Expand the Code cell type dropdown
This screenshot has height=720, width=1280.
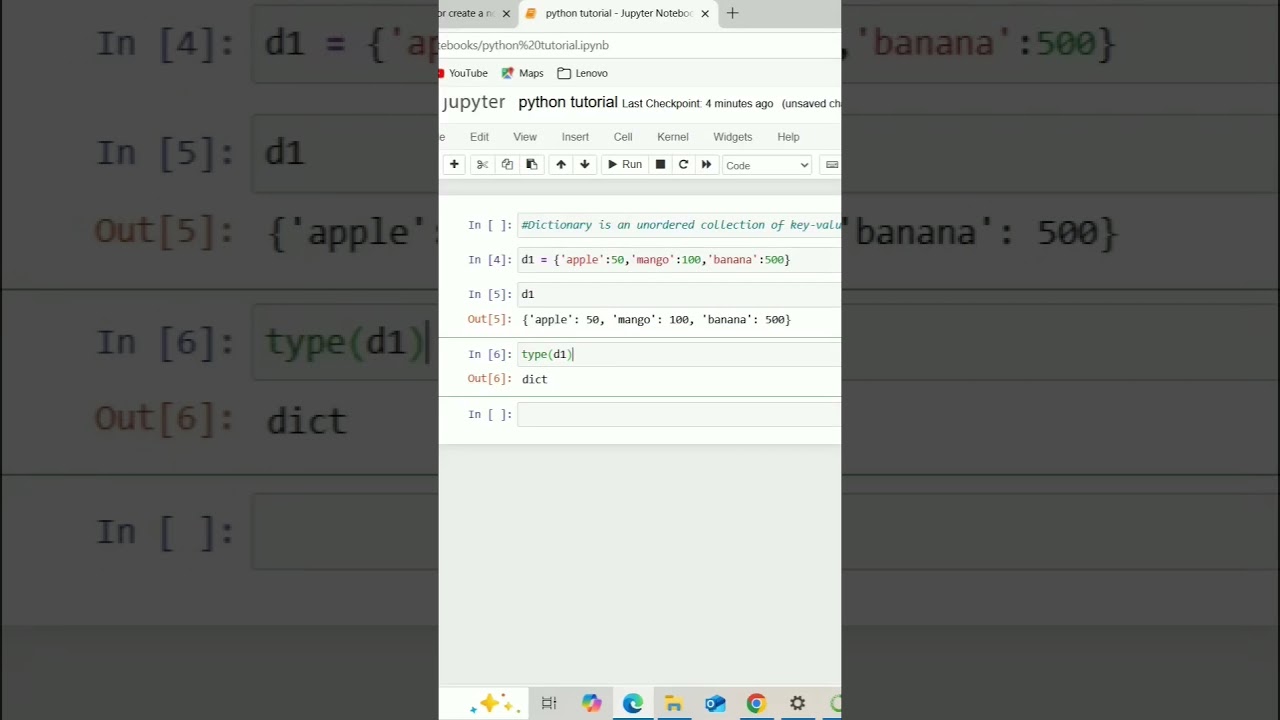pyautogui.click(x=767, y=166)
